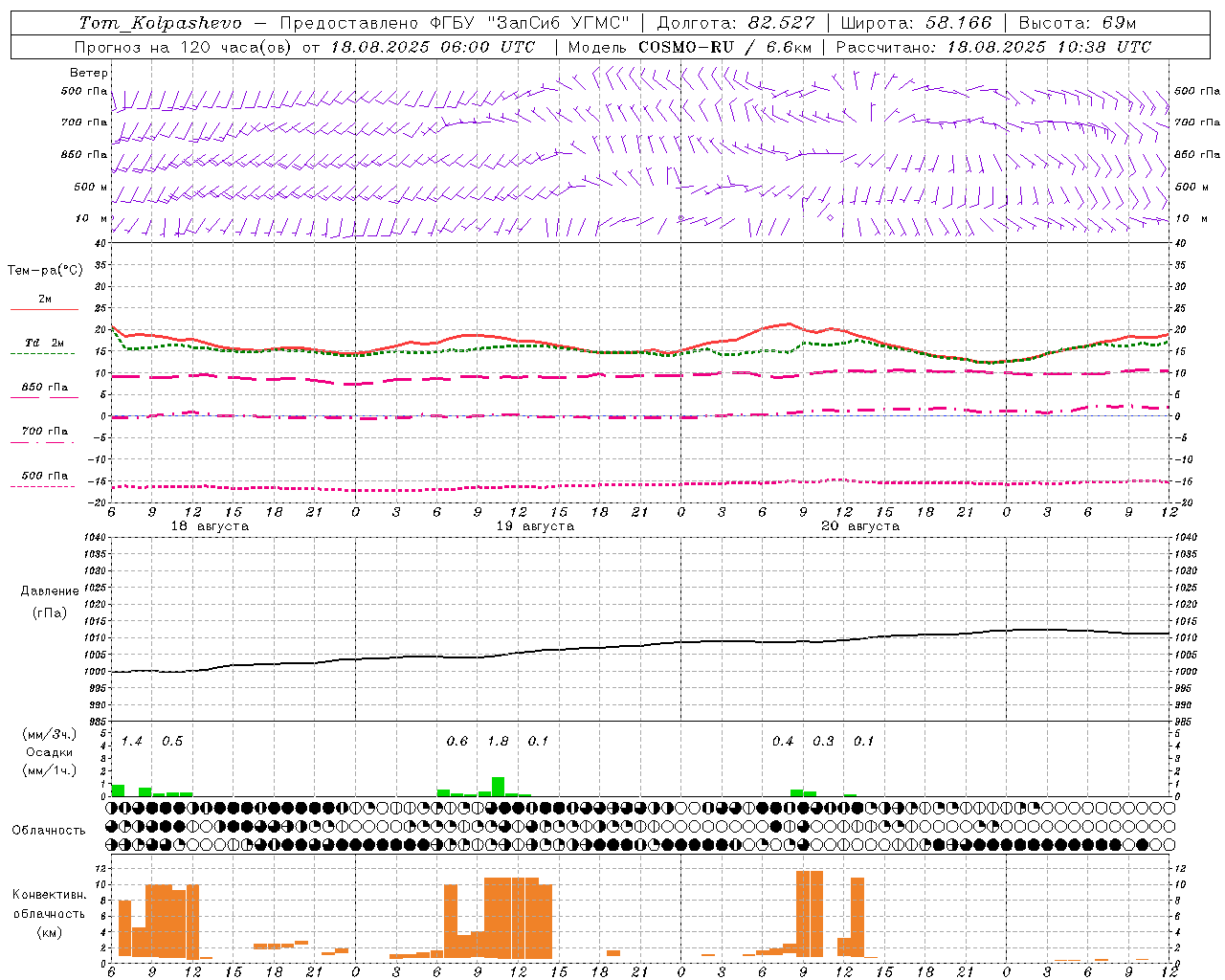
Task: Click the 850 гПа temperature legend entry
Action: [x=44, y=388]
